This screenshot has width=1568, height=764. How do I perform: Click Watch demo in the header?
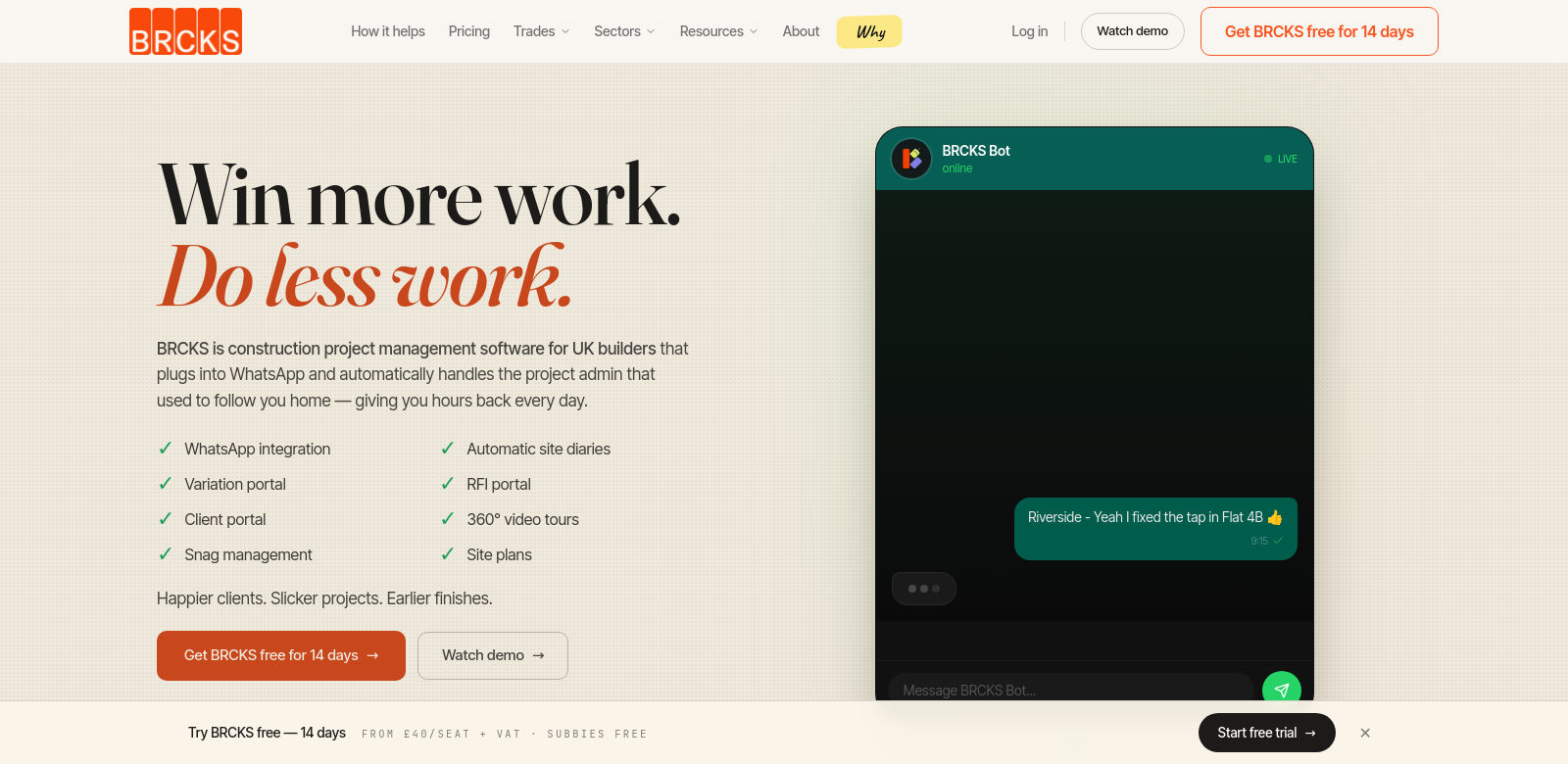1132,31
